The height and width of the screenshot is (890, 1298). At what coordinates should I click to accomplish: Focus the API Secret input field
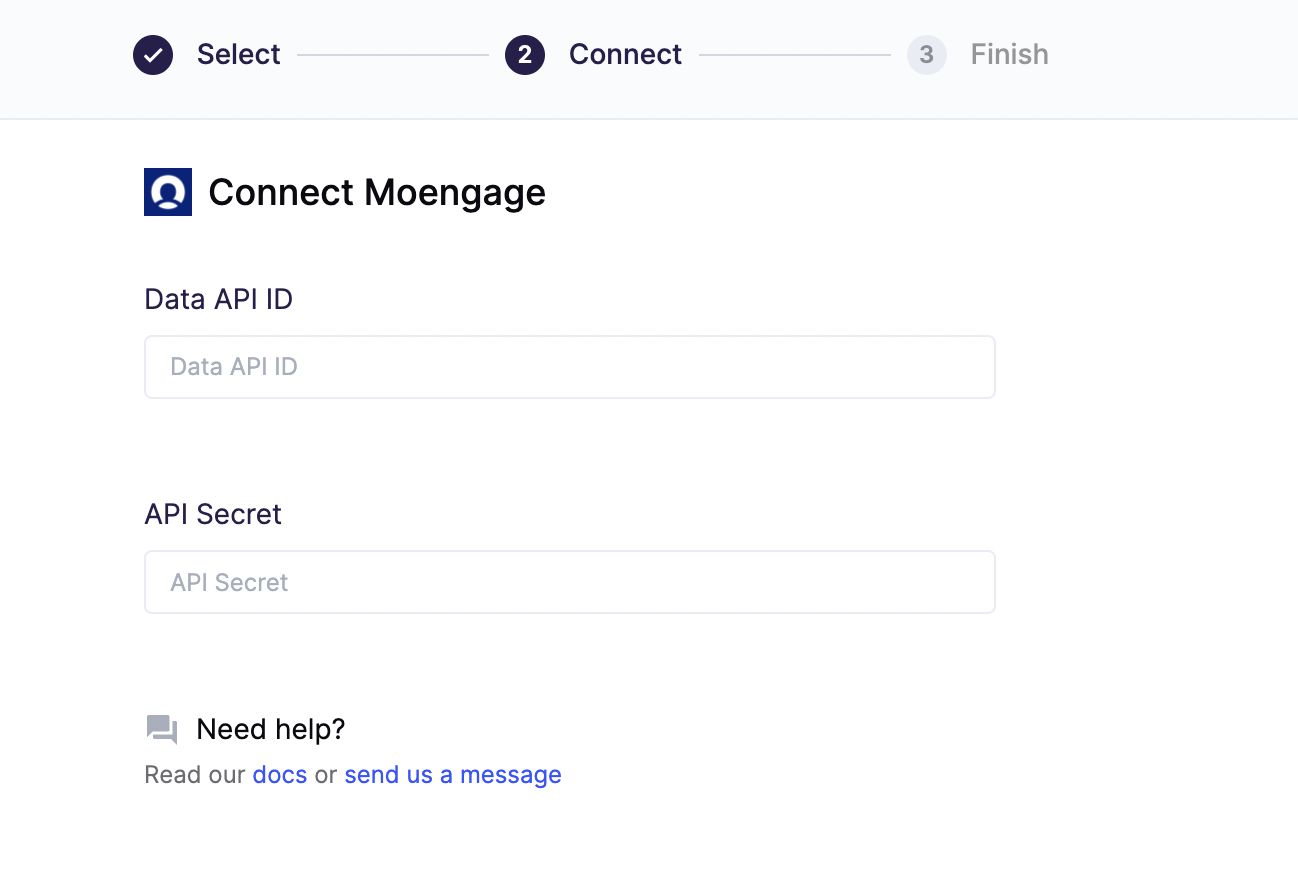[x=570, y=582]
